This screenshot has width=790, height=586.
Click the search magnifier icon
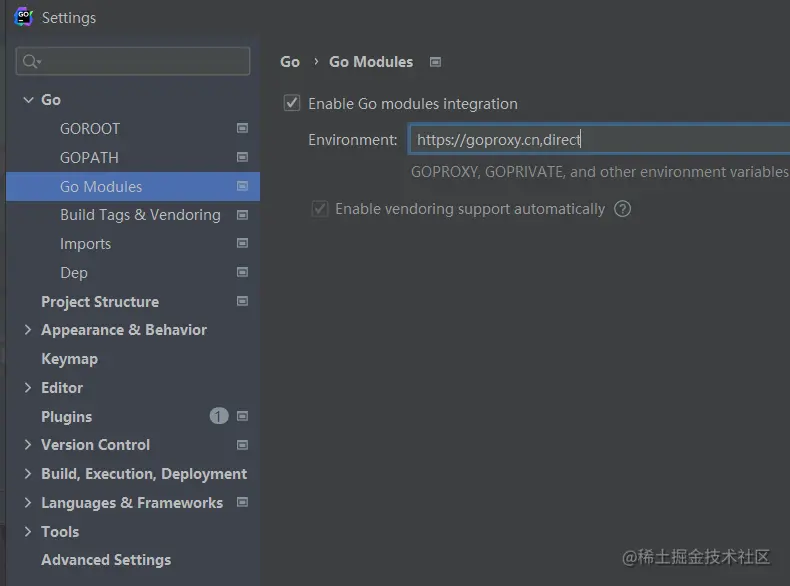[x=31, y=62]
